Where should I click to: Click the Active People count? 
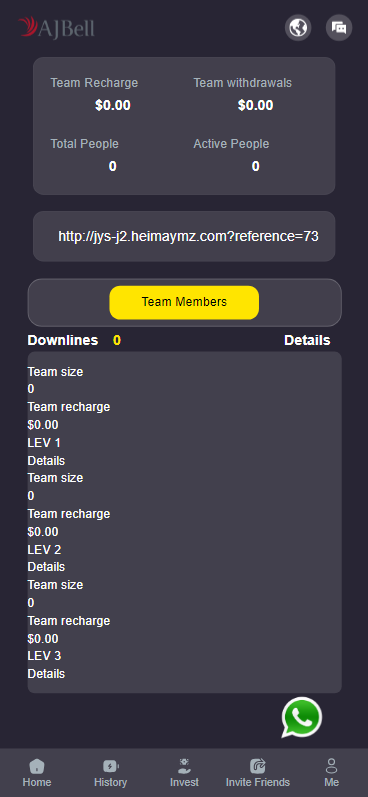tap(256, 166)
